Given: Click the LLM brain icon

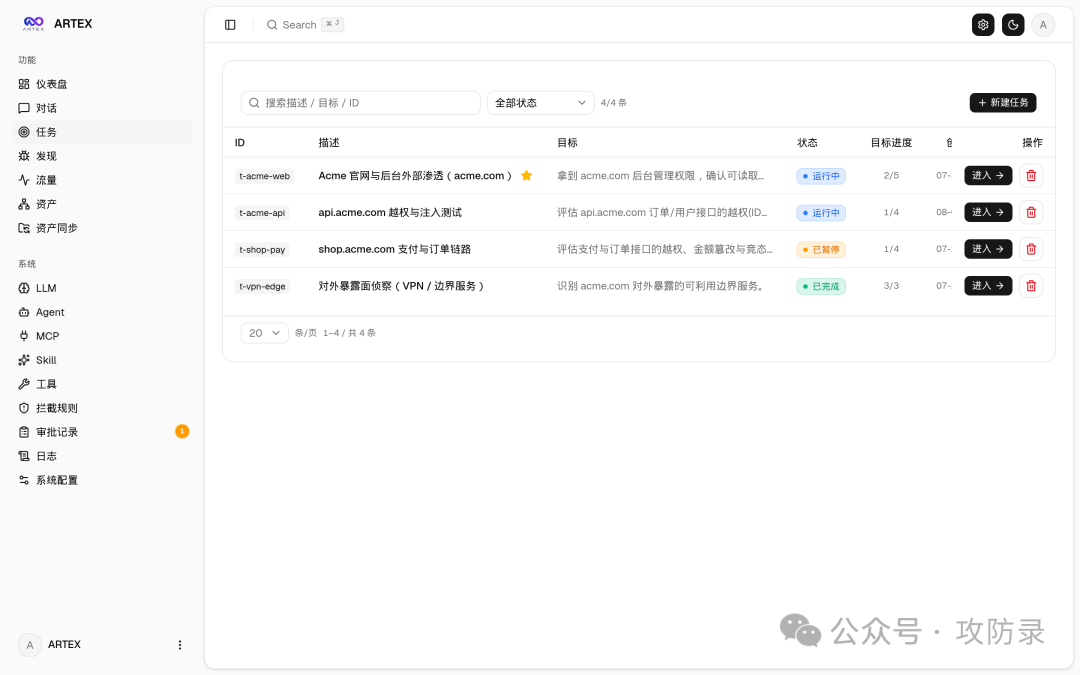Looking at the screenshot, I should click(x=24, y=288).
